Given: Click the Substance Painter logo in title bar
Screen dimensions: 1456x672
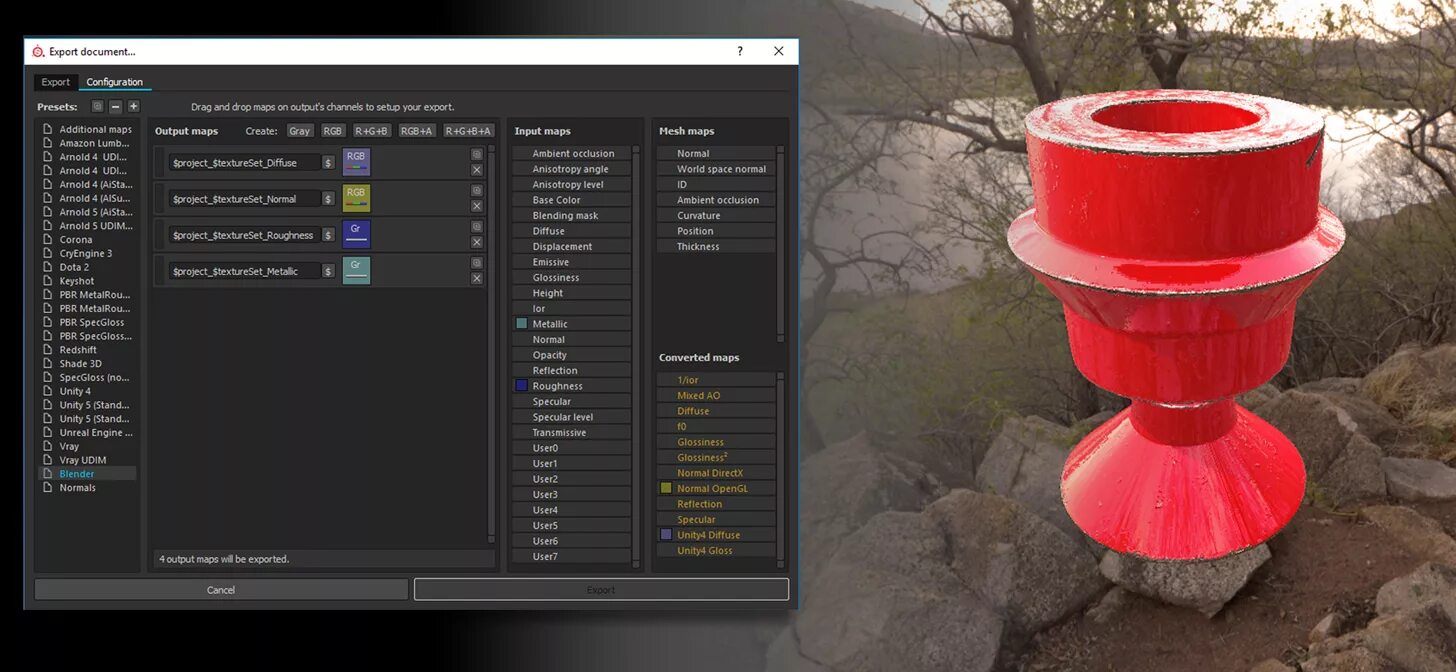Looking at the screenshot, I should 38,52.
